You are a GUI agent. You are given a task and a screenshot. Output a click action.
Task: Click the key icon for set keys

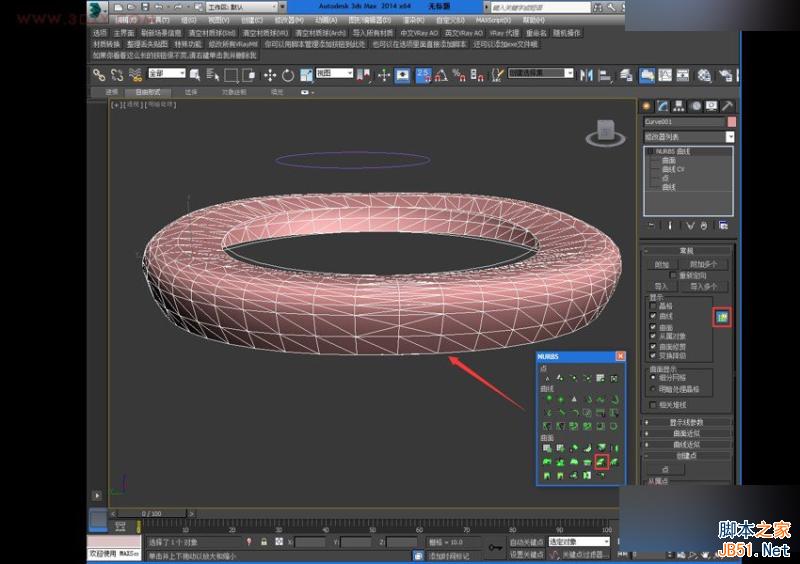[x=495, y=547]
